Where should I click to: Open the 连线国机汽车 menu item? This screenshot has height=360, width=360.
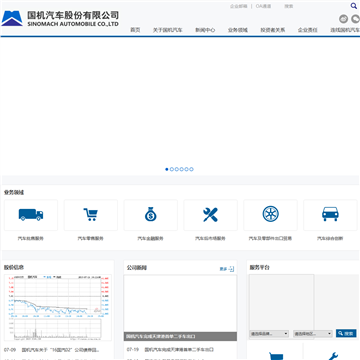coord(345,30)
